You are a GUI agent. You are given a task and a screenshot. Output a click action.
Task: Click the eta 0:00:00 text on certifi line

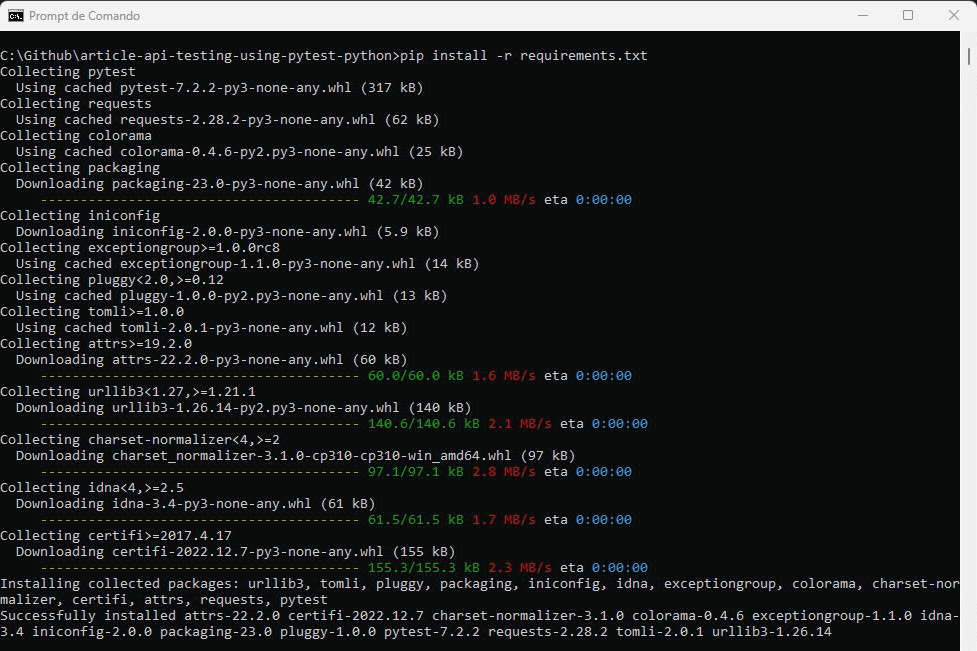tap(600, 567)
